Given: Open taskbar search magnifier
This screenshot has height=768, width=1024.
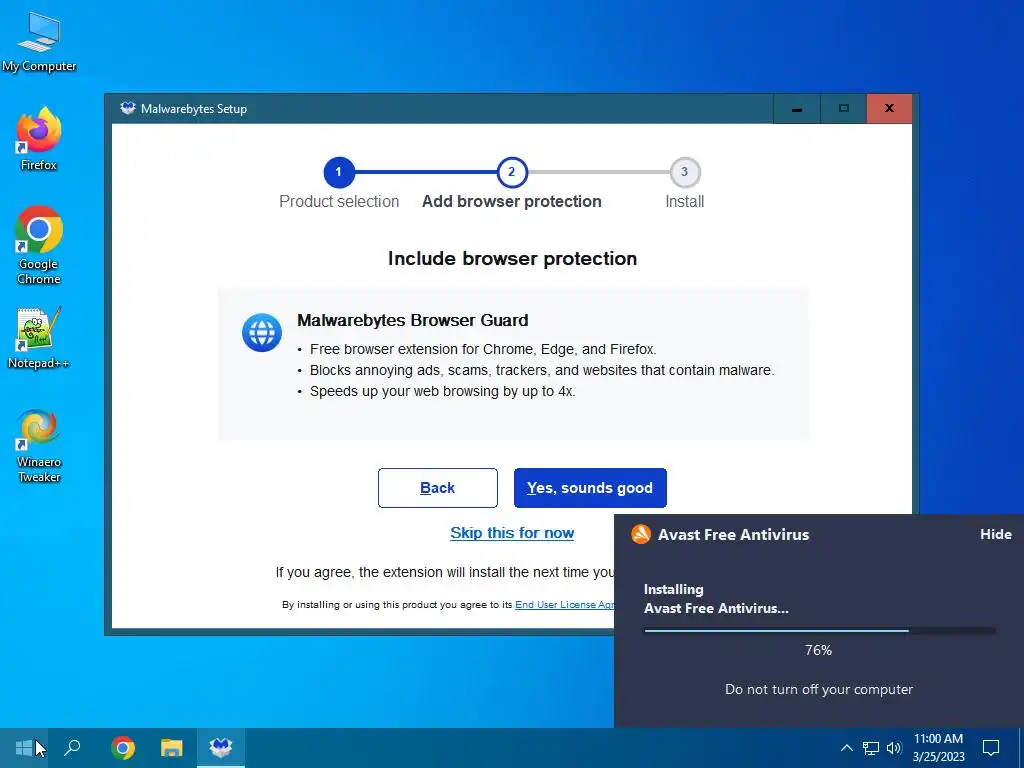Looking at the screenshot, I should pos(72,748).
